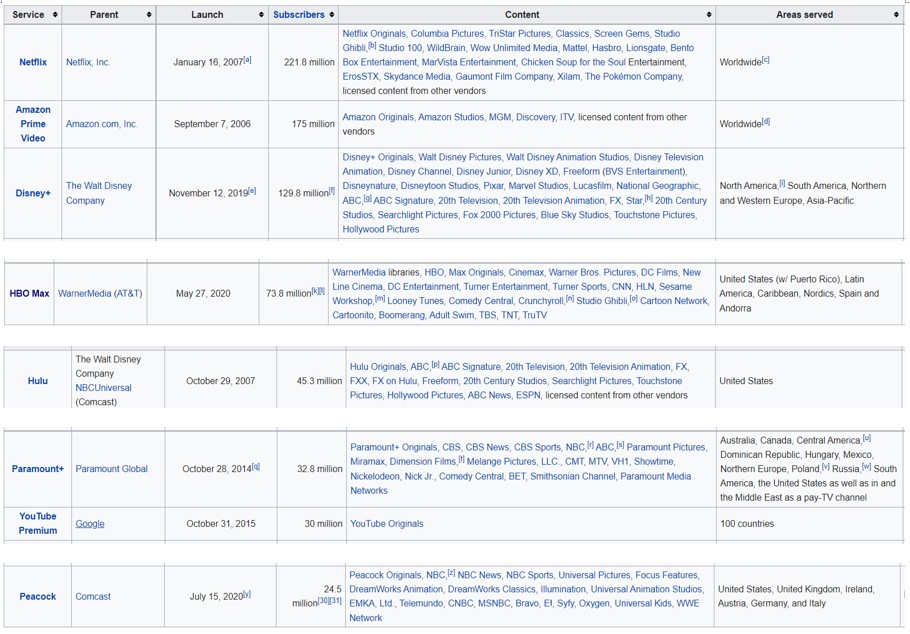Open the Subscribers header link
Viewport: 910px width, 634px height.
tap(299, 15)
